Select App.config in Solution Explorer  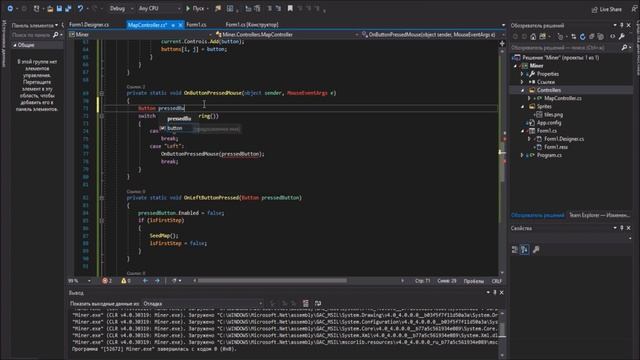tap(548, 123)
